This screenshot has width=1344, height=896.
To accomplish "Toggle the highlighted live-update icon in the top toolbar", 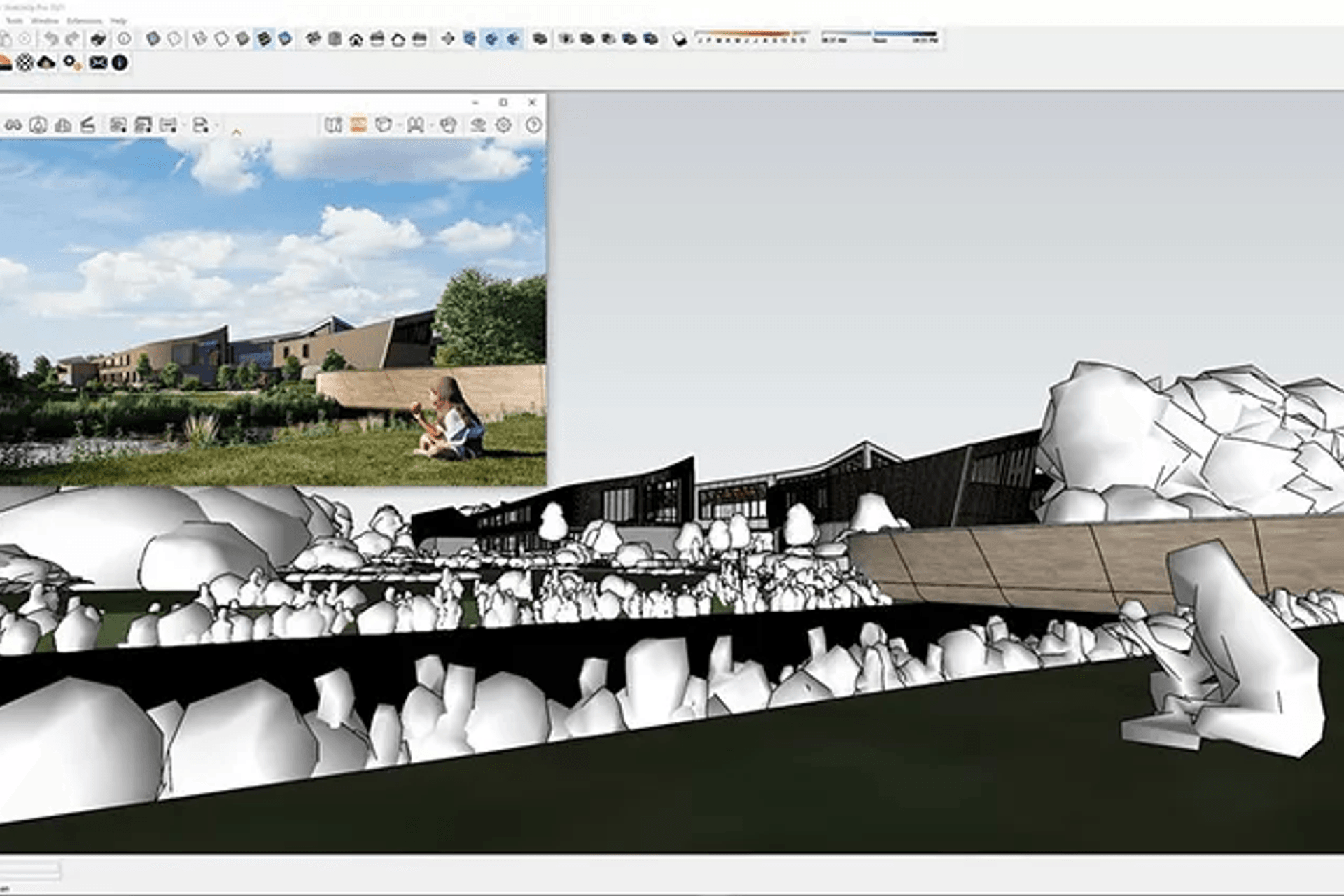I will click(264, 38).
